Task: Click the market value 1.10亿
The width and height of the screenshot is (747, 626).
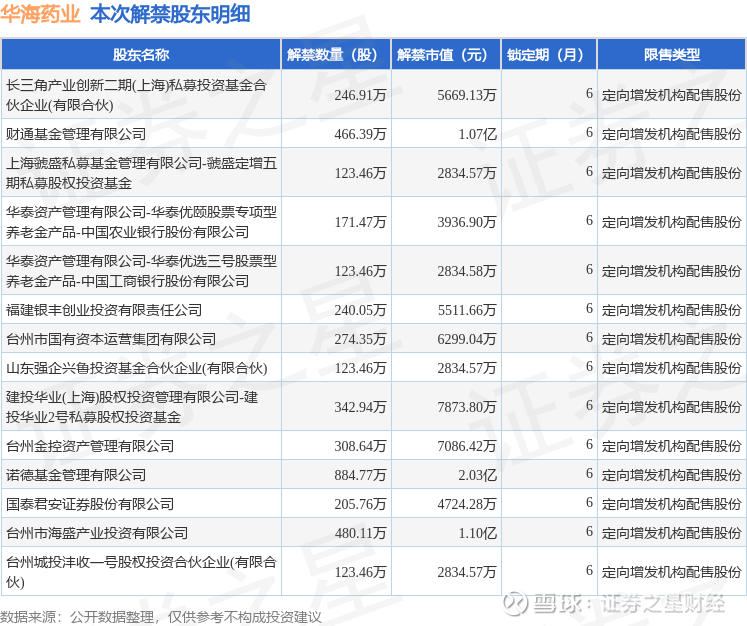Action: pos(477,534)
